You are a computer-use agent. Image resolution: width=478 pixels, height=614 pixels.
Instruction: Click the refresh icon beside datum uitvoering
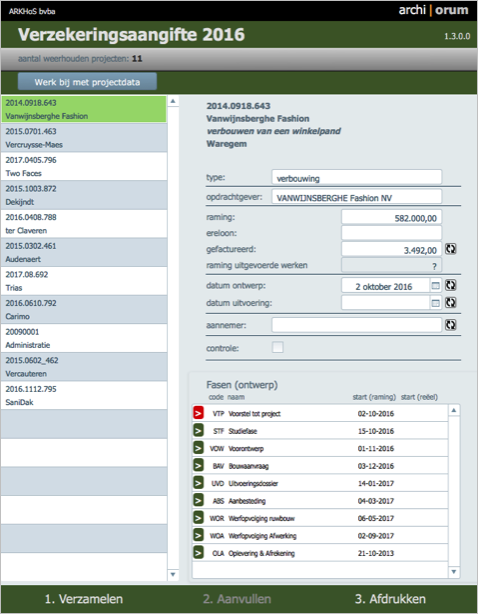(x=451, y=303)
